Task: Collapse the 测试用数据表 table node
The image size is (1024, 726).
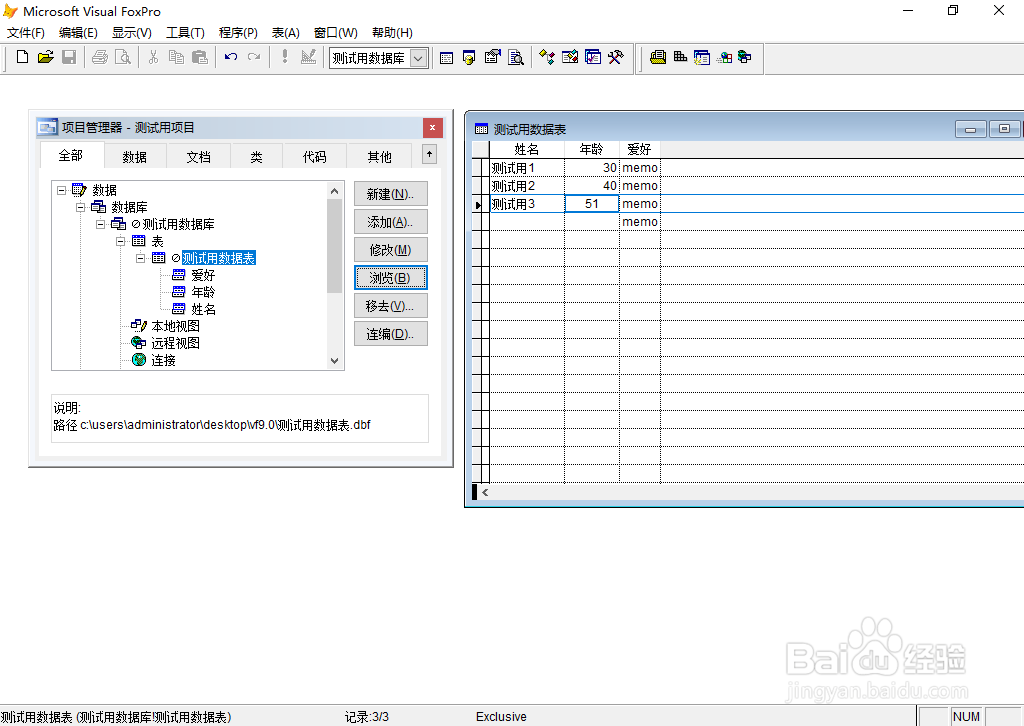Action: 140,259
